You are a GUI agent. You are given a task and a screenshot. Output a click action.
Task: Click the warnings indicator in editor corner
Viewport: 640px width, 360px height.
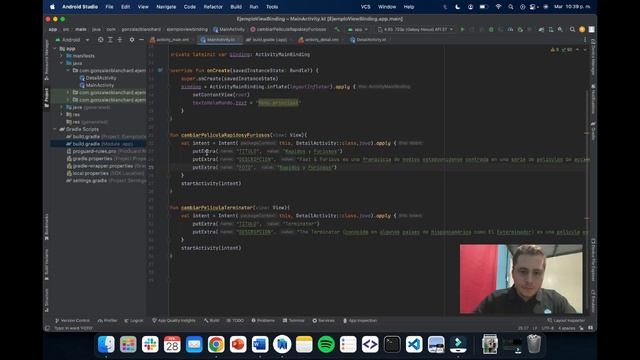562,50
